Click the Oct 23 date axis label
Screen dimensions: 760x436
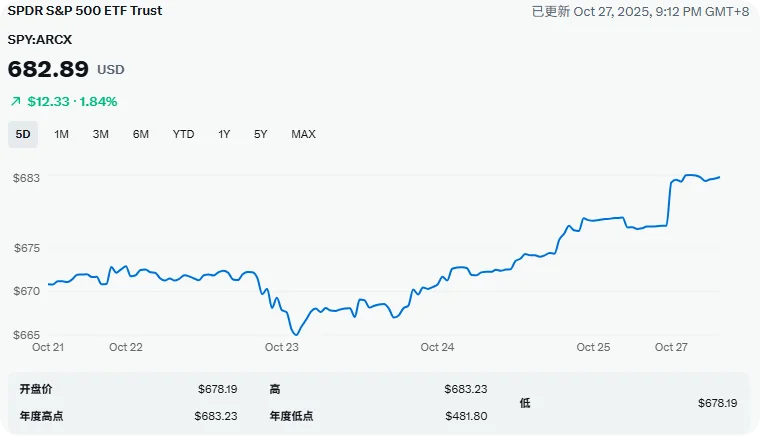pyautogui.click(x=282, y=347)
